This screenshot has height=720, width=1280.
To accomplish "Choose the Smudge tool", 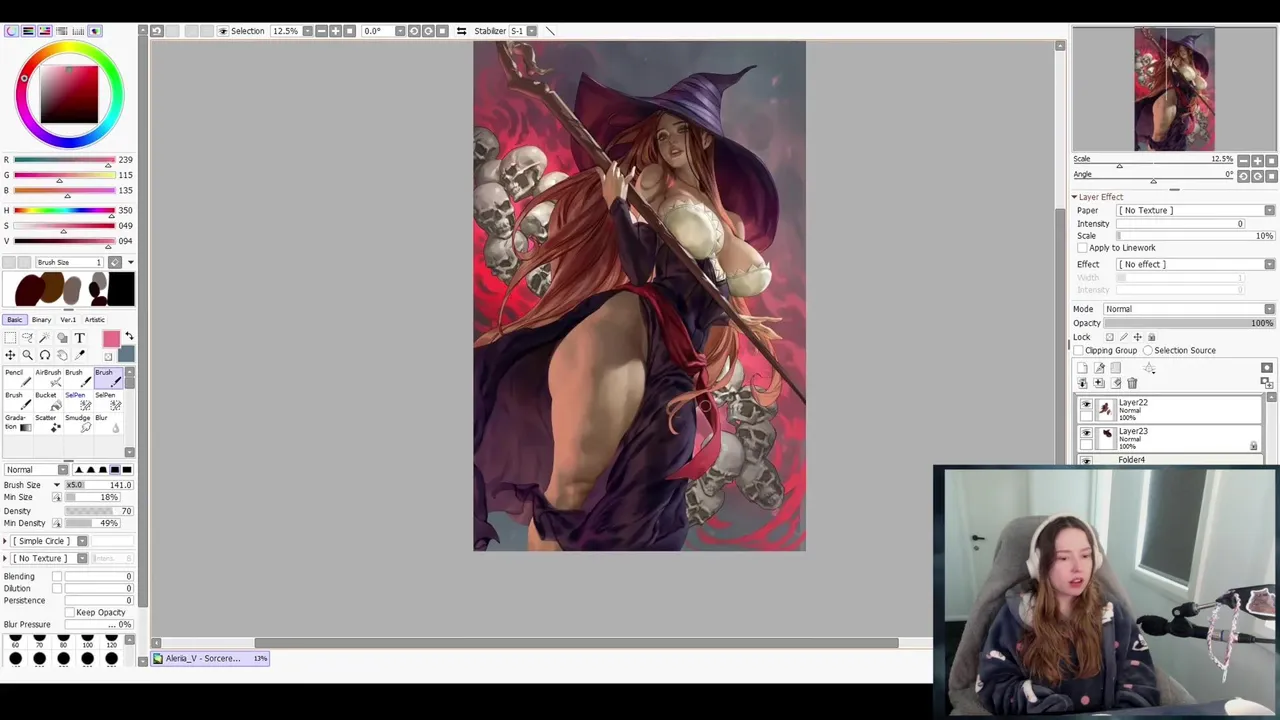I will (x=78, y=424).
